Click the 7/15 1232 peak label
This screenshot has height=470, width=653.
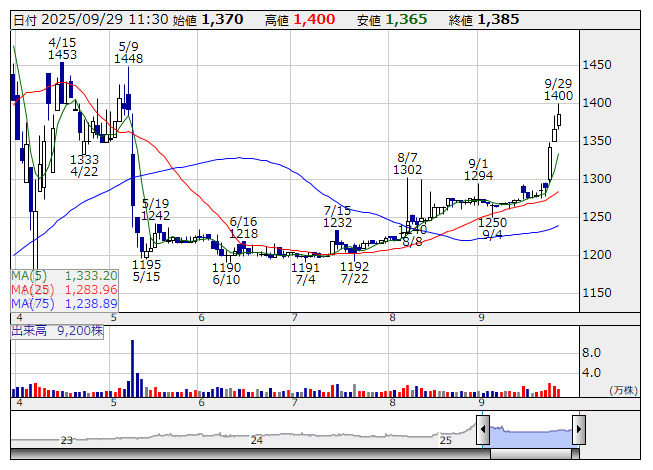click(337, 216)
